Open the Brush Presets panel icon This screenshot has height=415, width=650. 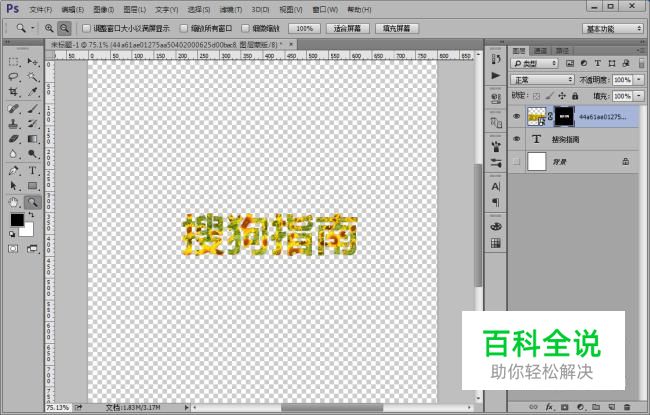point(496,163)
